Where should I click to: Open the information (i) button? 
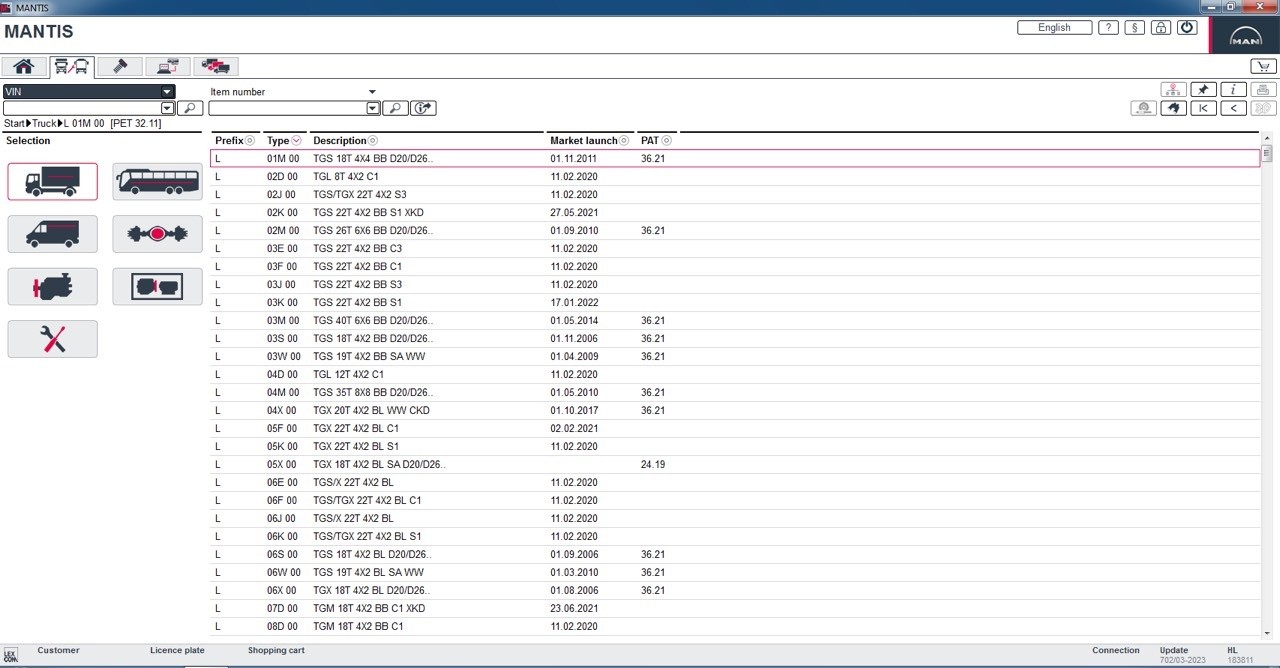[x=1233, y=90]
